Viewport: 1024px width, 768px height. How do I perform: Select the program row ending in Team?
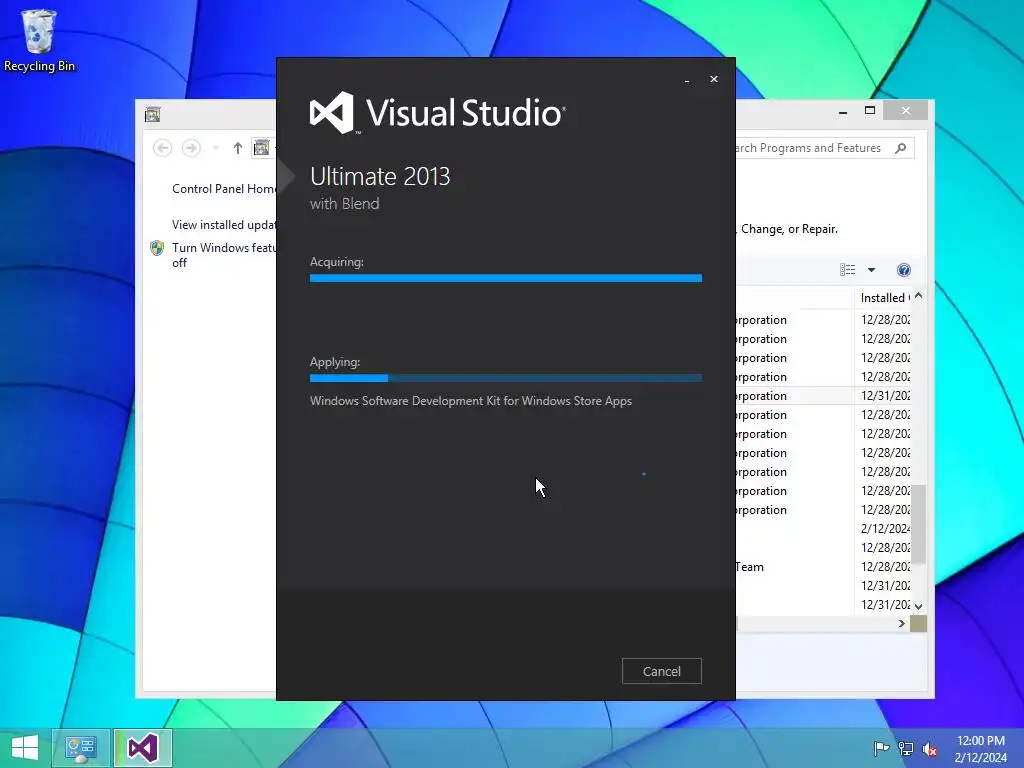point(823,567)
